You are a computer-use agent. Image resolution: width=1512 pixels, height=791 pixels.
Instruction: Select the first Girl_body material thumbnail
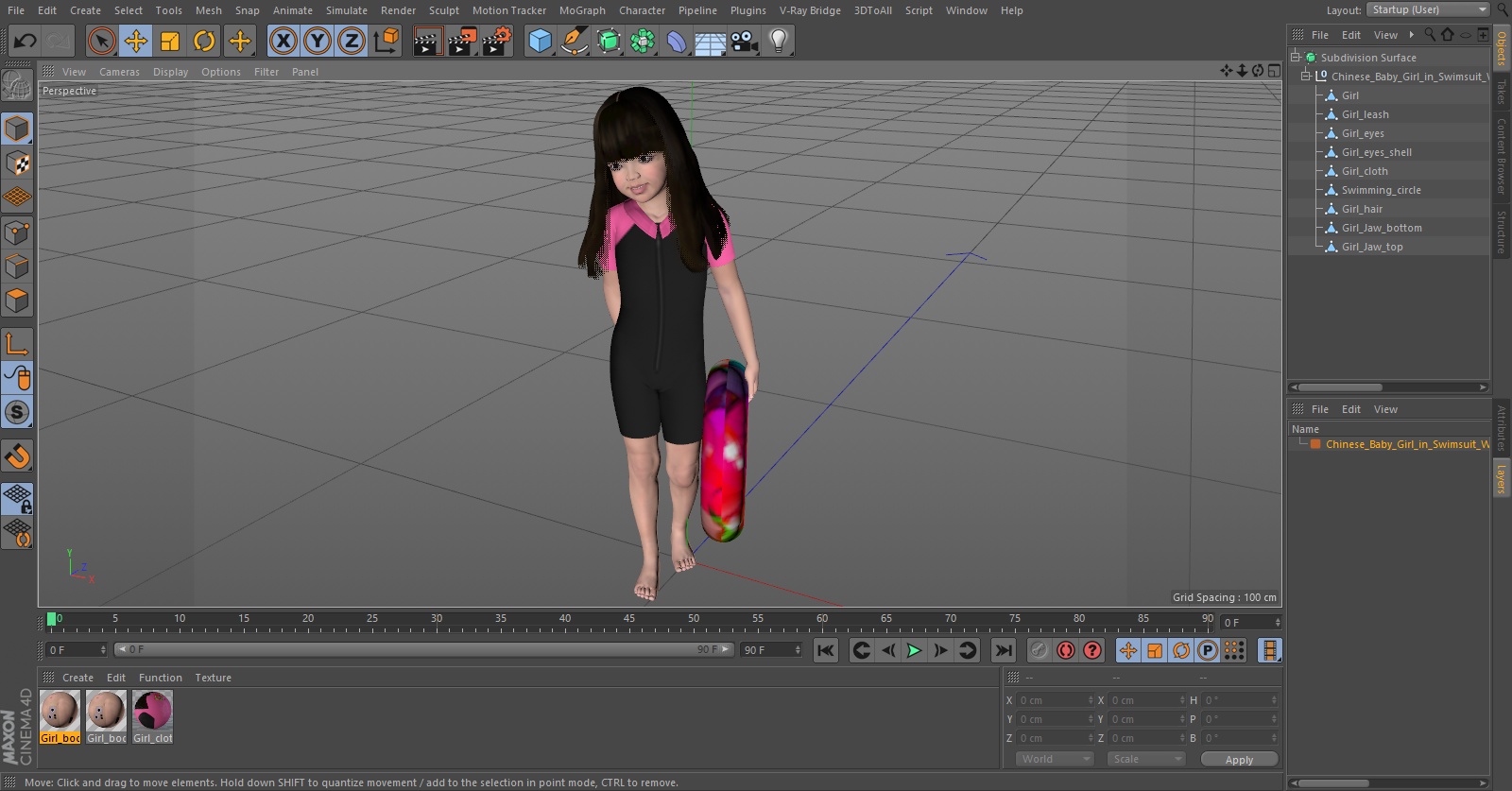tap(60, 716)
